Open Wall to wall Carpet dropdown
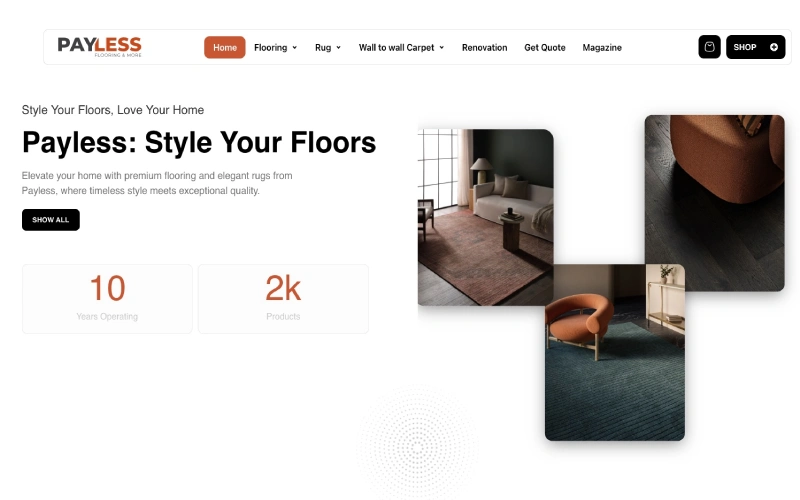Viewport: 800px width, 500px height. coord(402,47)
